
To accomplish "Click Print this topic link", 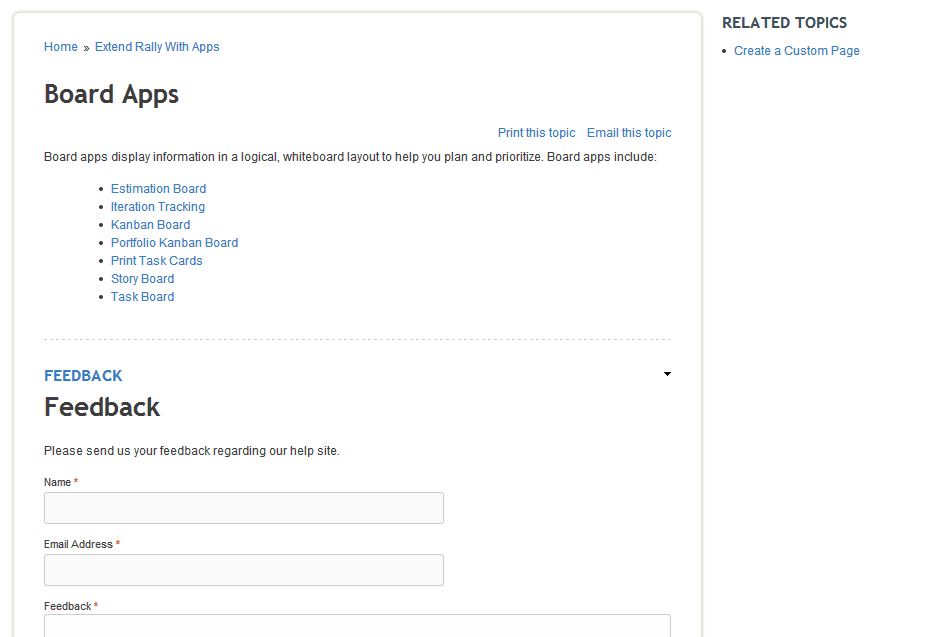I will [536, 133].
